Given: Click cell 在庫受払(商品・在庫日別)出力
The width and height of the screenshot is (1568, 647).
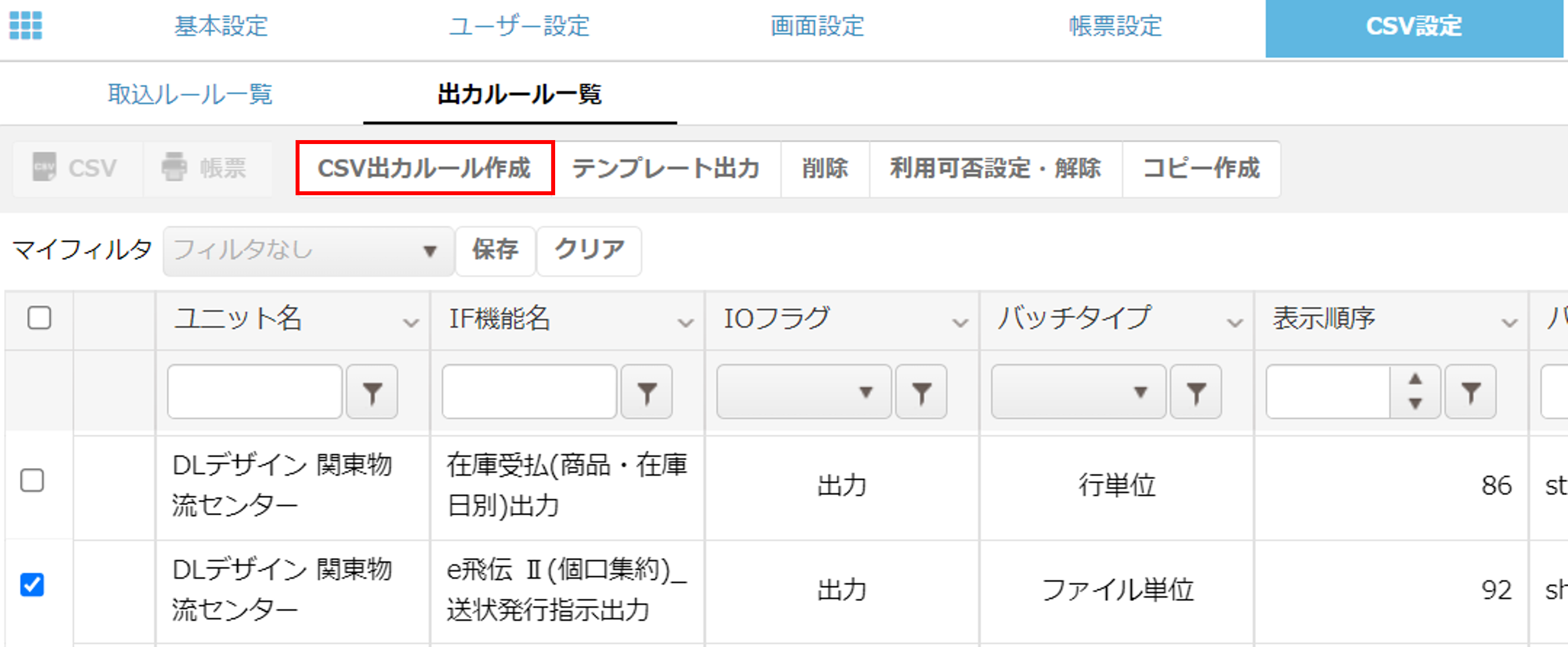Looking at the screenshot, I should 568,487.
